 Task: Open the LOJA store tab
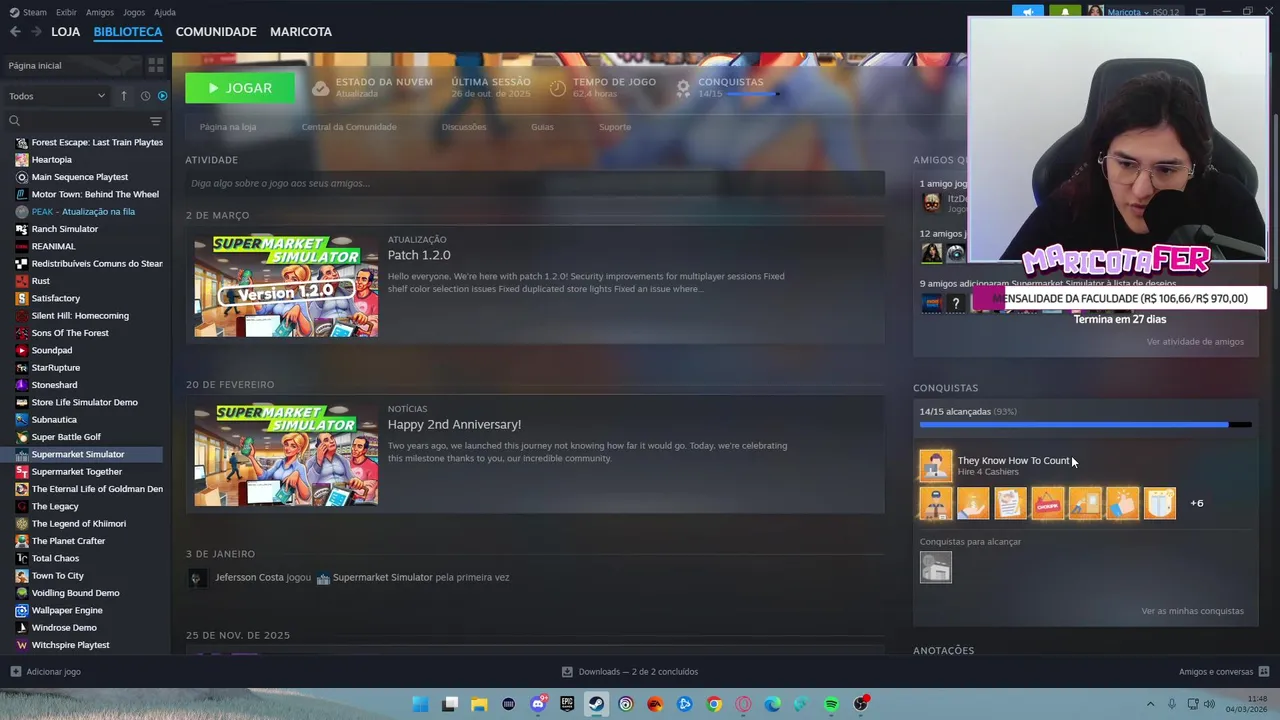point(65,32)
